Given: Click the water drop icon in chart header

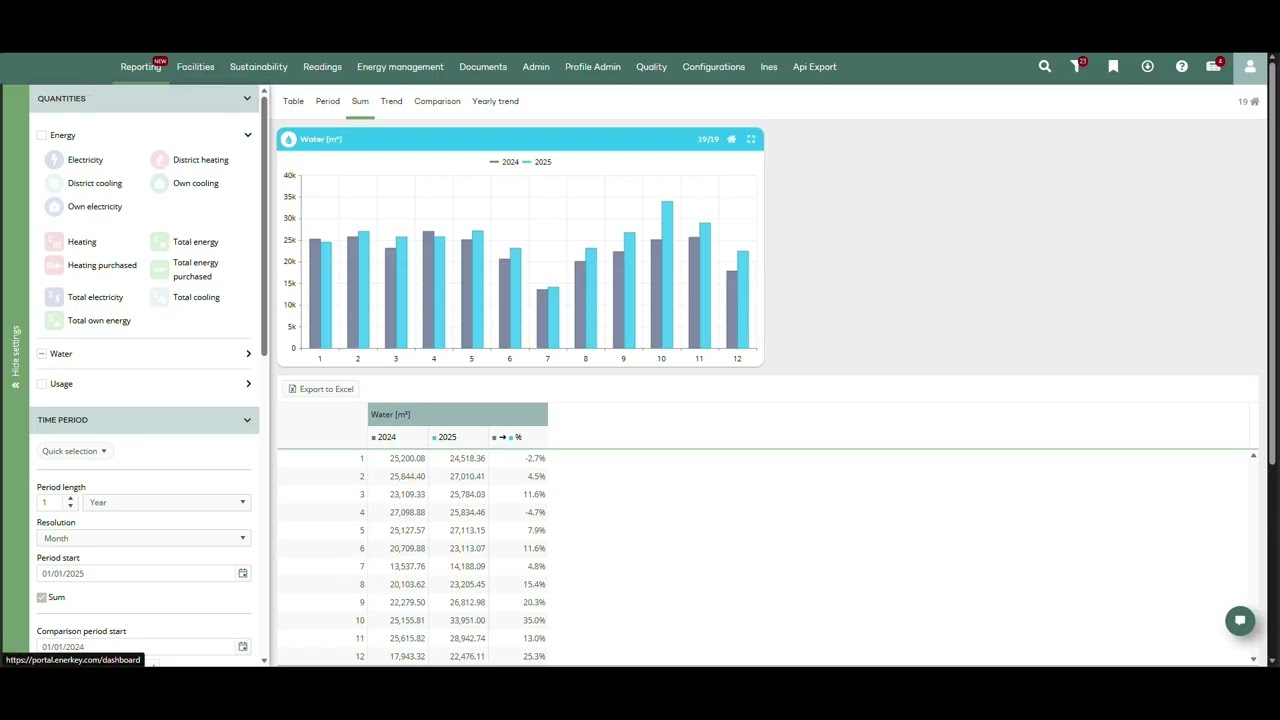Looking at the screenshot, I should click(x=289, y=139).
